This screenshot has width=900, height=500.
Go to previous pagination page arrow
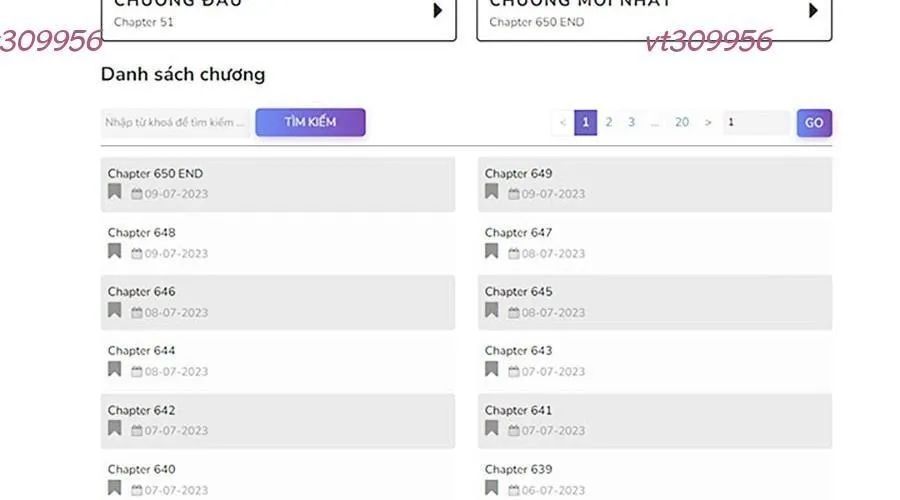(563, 123)
